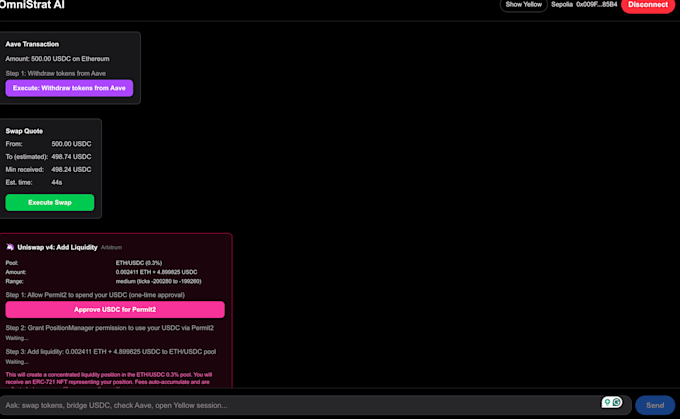680x419 pixels.
Task: Click the Uniswap unicorn icon
Action: 10,247
